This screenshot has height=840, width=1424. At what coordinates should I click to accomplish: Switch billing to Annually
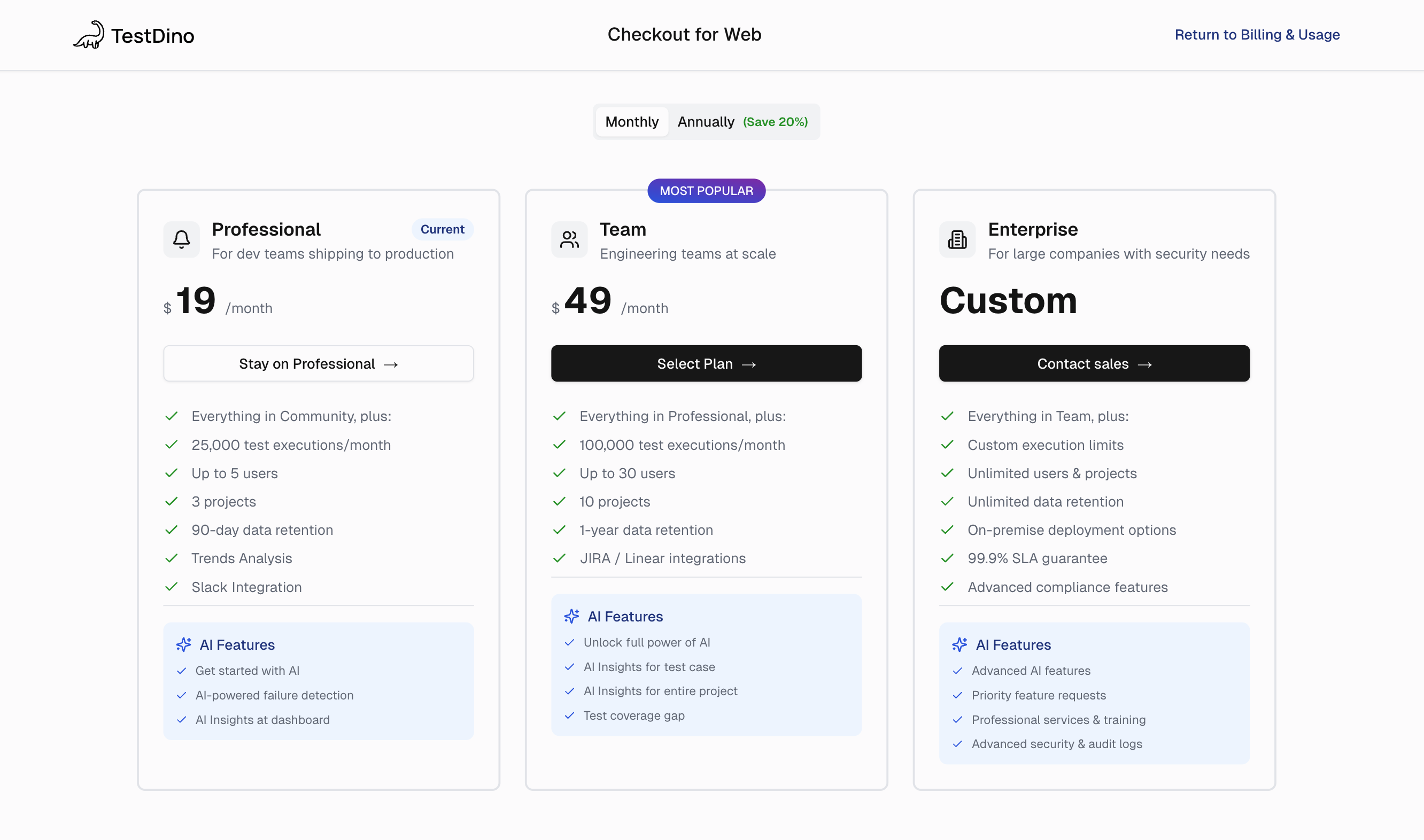tap(706, 122)
